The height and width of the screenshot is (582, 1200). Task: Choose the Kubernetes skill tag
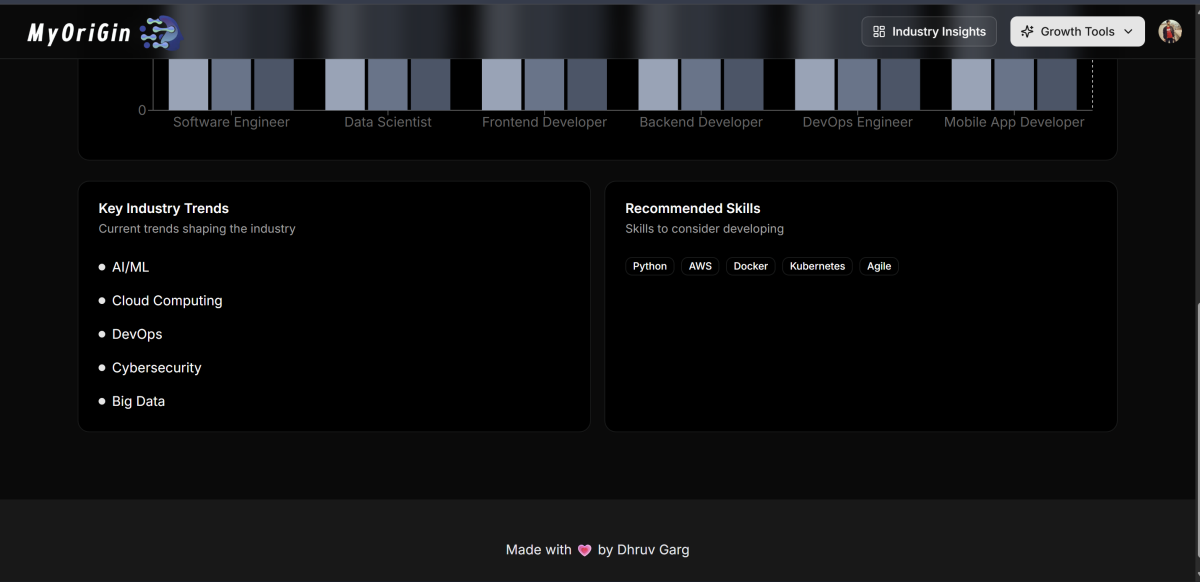(817, 266)
